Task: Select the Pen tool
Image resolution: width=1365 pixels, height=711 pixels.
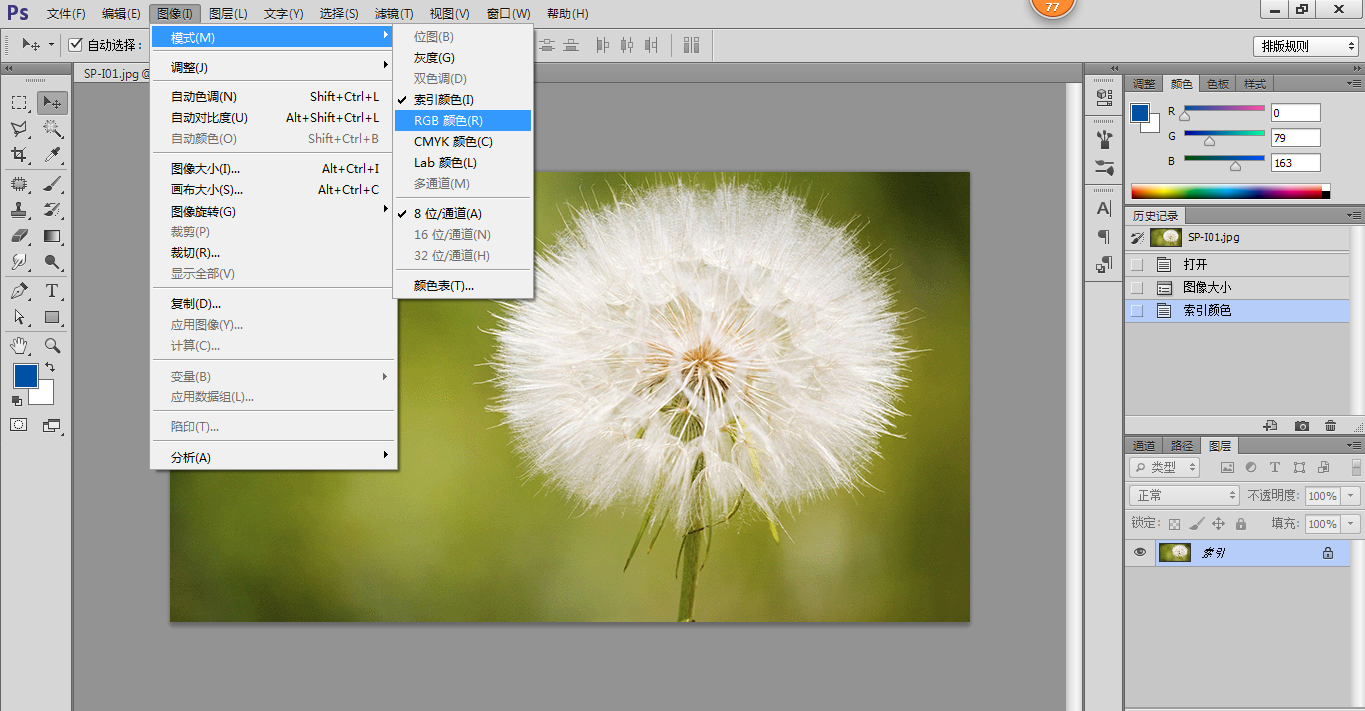Action: point(19,291)
